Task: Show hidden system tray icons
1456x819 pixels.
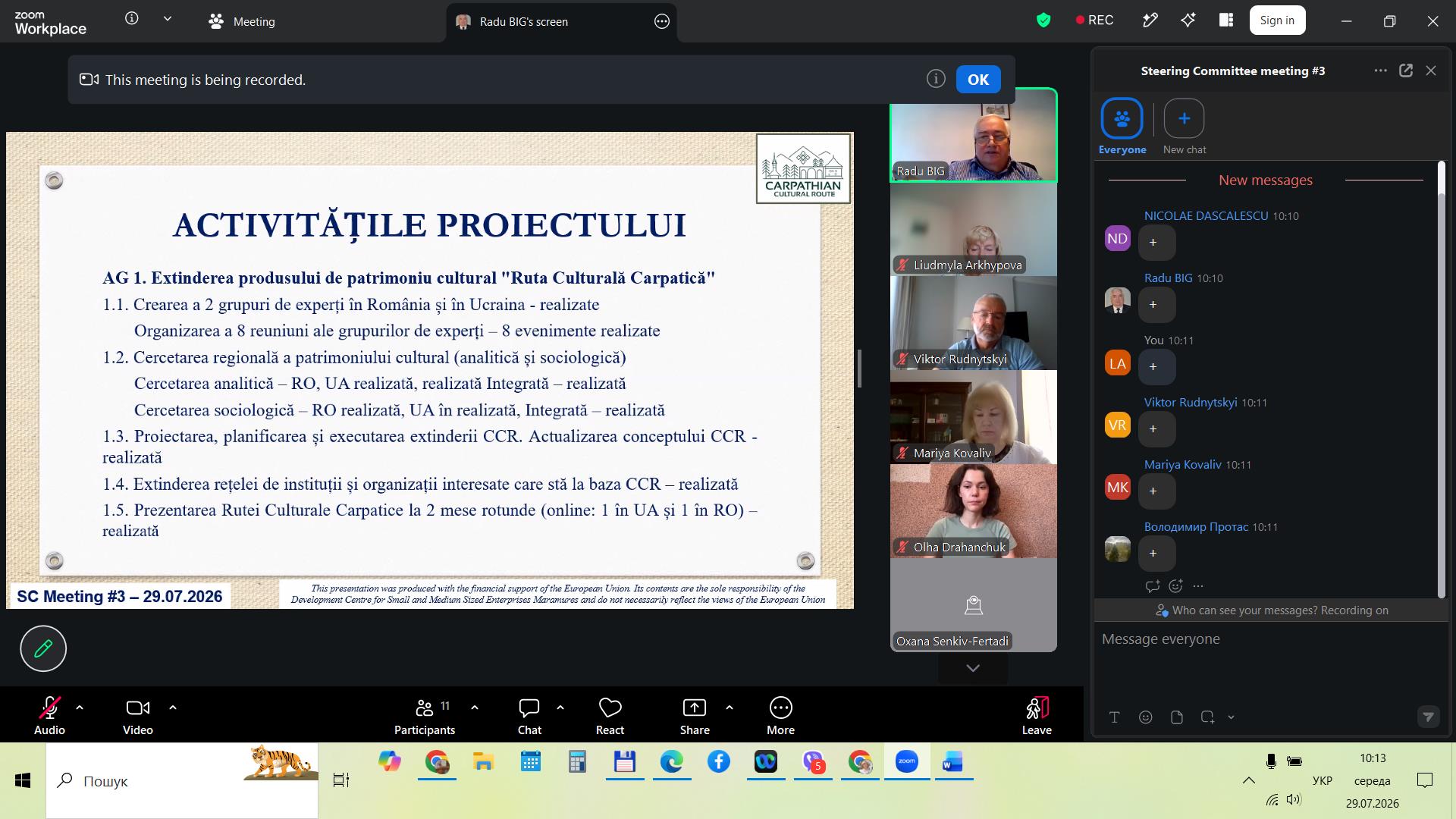Action: coord(1248,780)
